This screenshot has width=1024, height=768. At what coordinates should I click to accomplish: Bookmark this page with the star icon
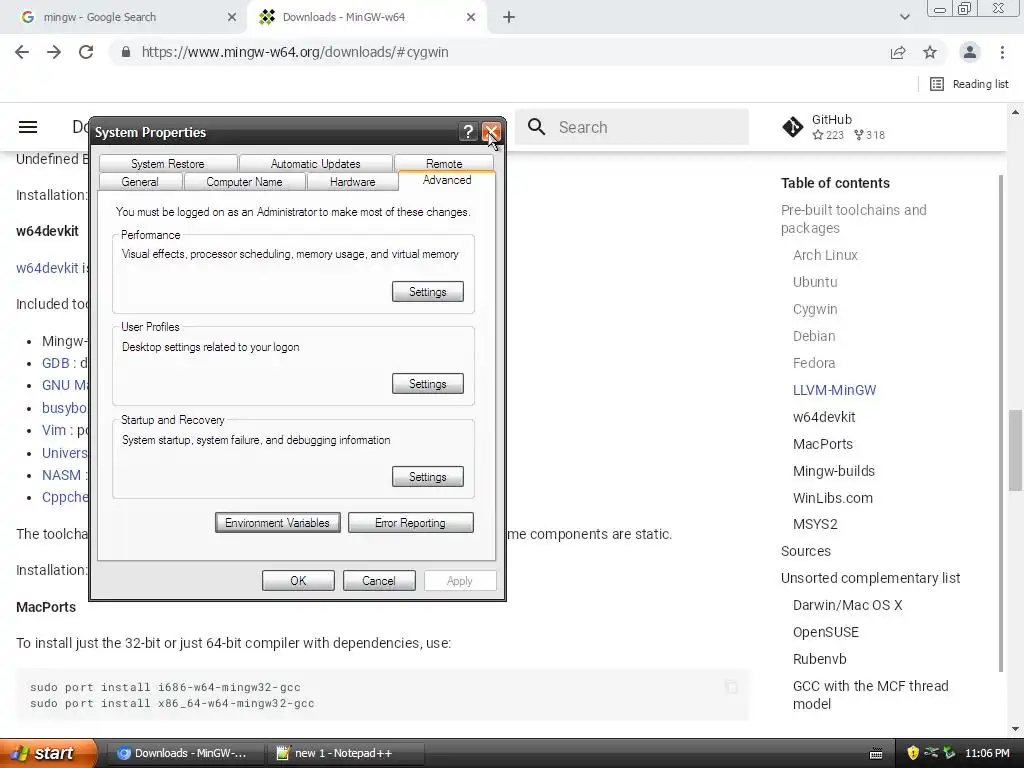click(x=930, y=52)
